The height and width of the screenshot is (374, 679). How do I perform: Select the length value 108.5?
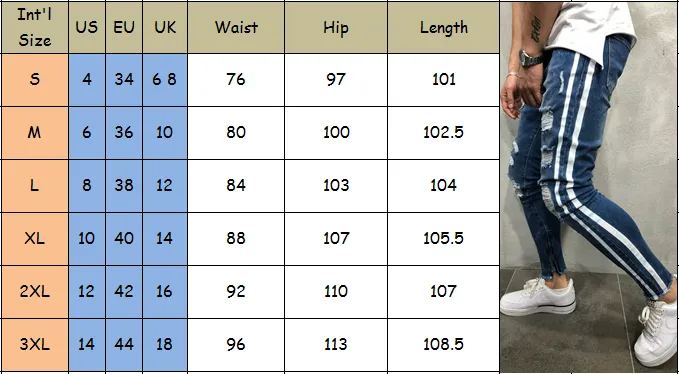(443, 345)
